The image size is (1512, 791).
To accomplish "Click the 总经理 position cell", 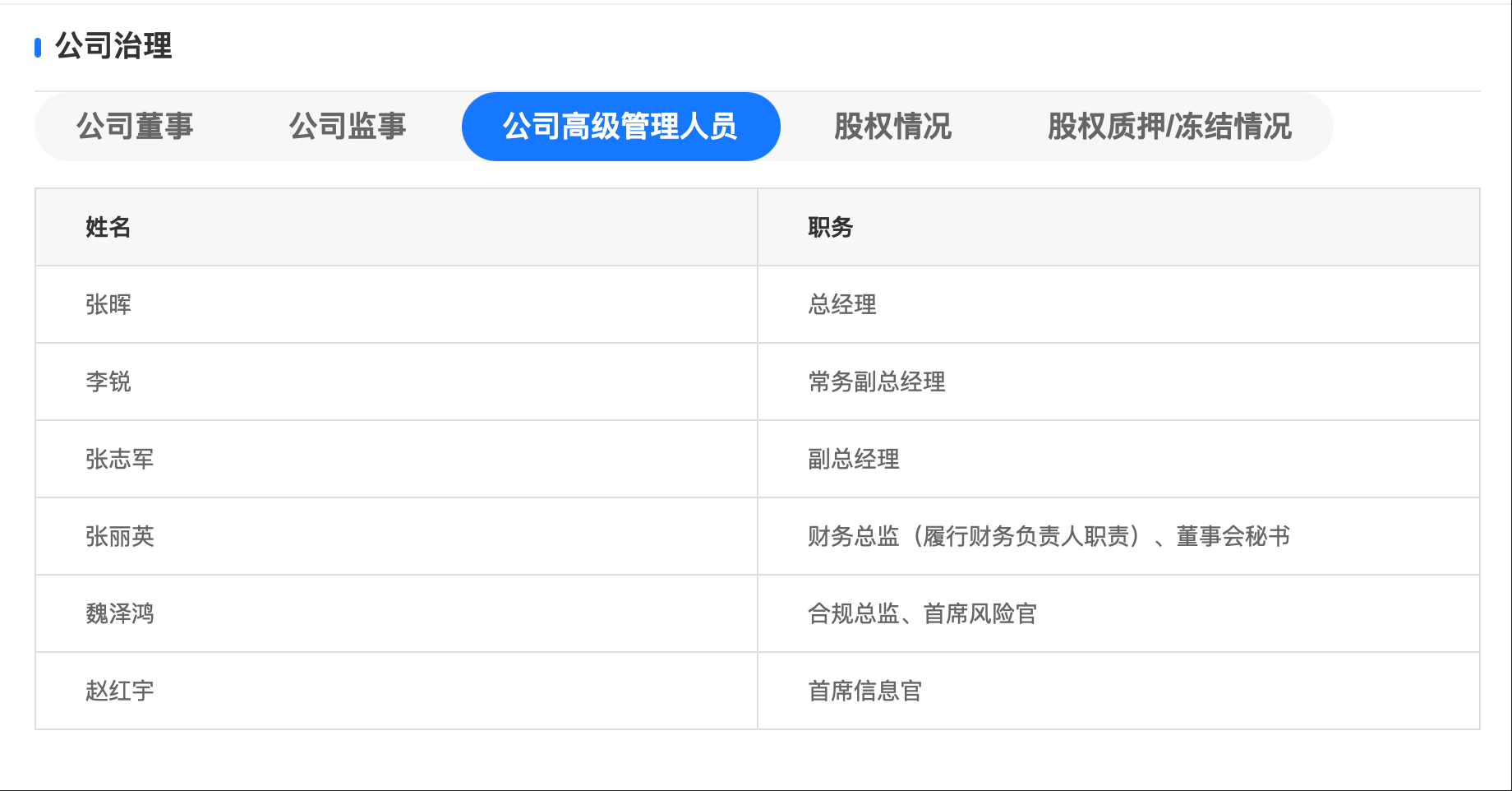I will click(842, 304).
